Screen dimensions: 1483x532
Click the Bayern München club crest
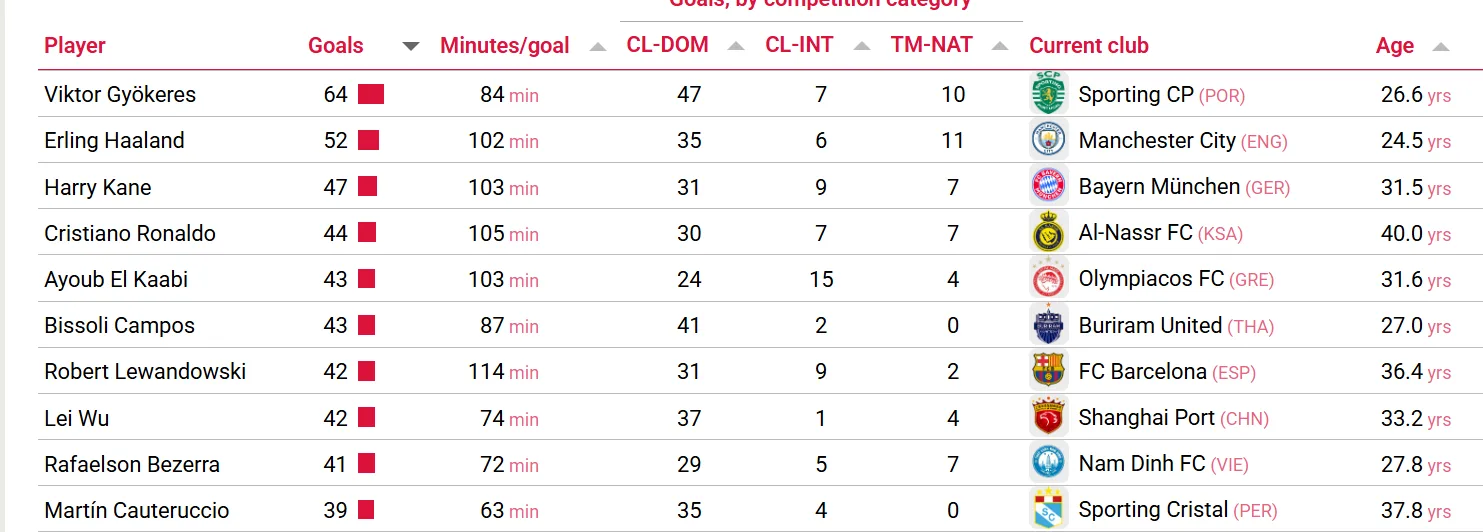1049,187
